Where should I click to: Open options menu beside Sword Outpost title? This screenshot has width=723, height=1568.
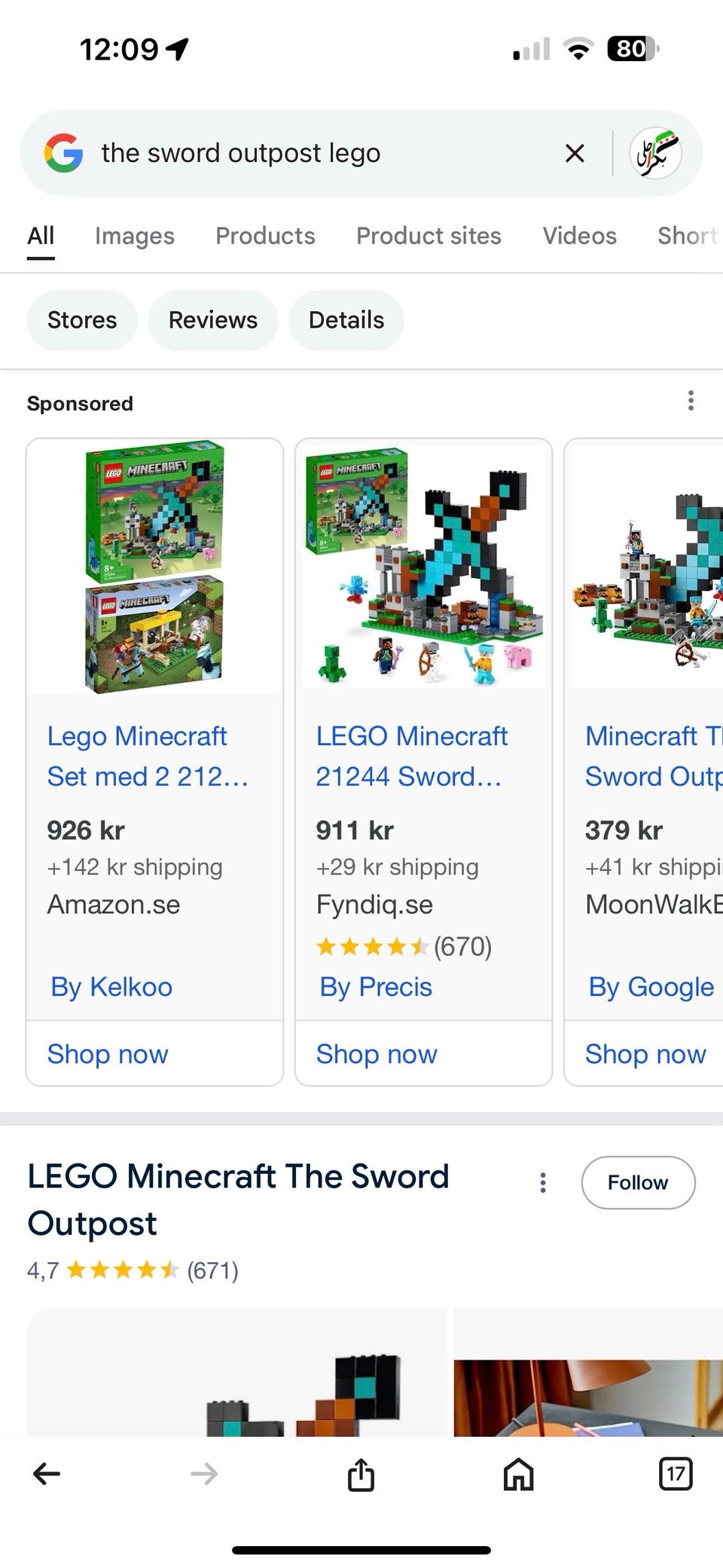click(x=543, y=1183)
